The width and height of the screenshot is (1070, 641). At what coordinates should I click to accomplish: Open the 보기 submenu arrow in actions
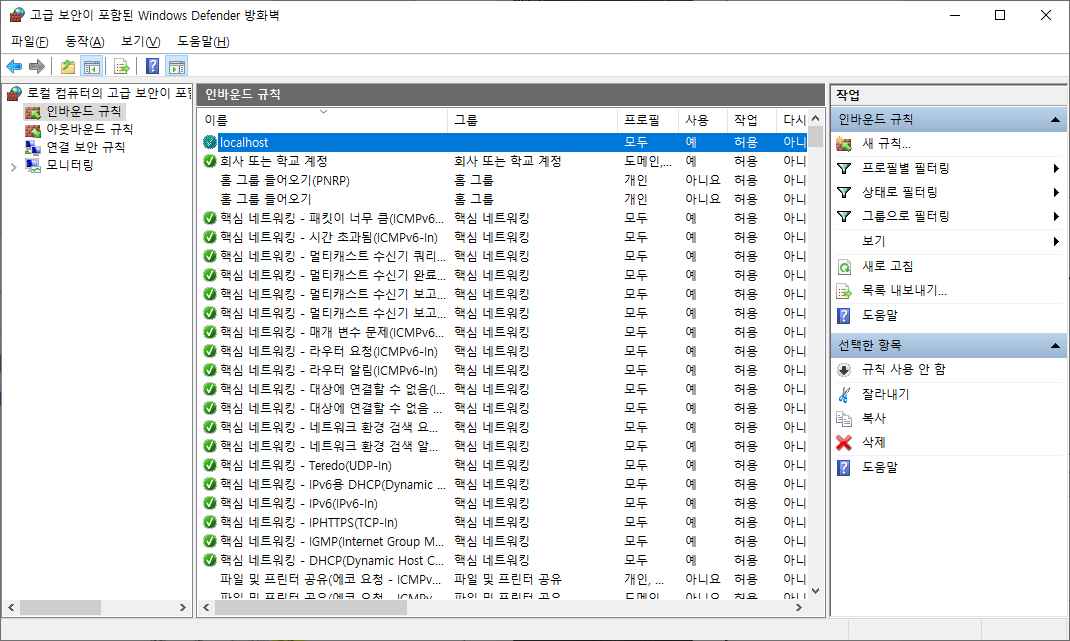(x=1056, y=242)
